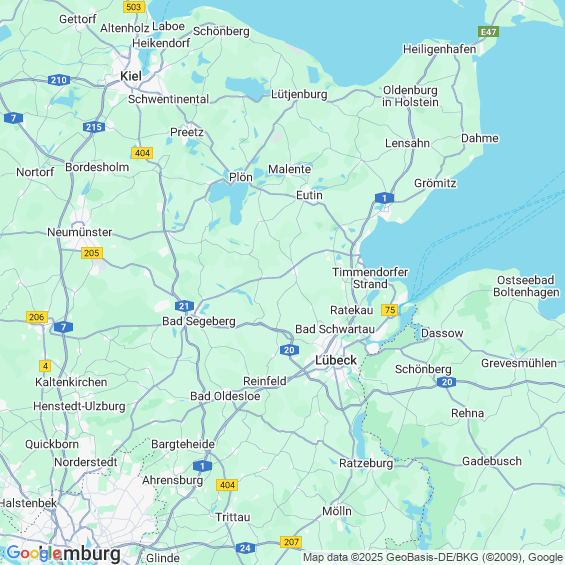Click the Ratzeburg town label
565x565 pixels.
tap(366, 463)
